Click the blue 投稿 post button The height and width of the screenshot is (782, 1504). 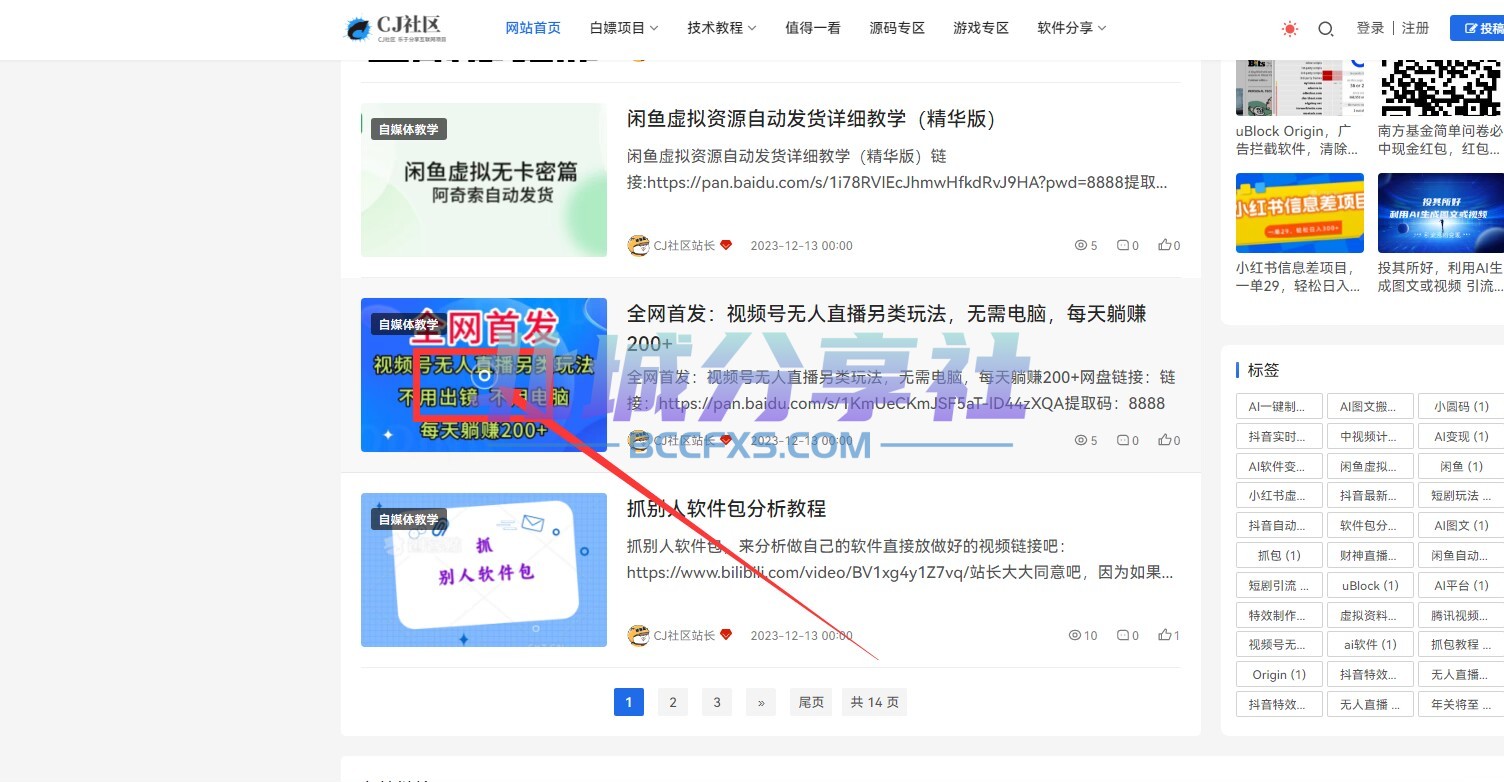pos(1478,28)
